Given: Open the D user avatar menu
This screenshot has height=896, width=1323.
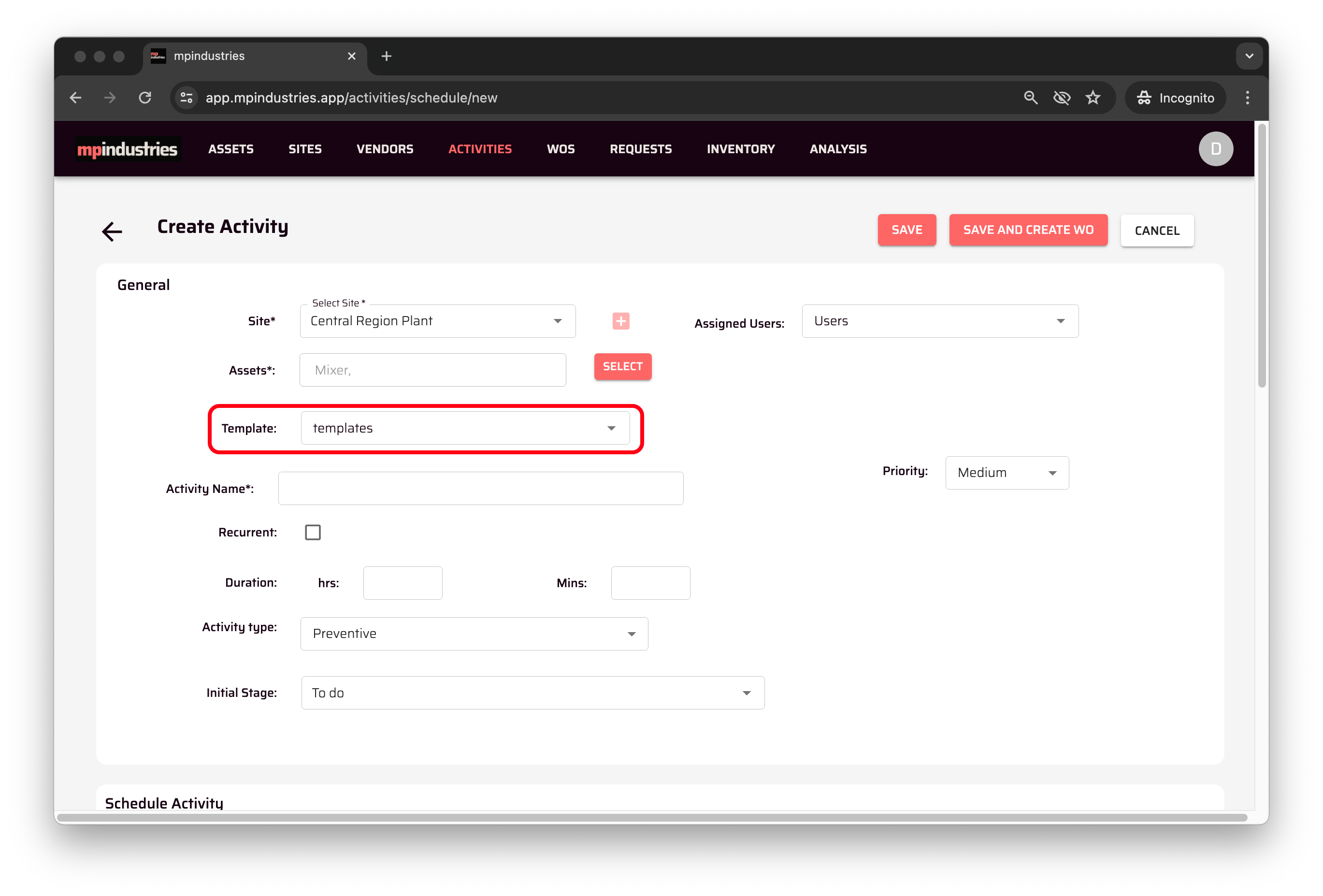Looking at the screenshot, I should coord(1215,149).
